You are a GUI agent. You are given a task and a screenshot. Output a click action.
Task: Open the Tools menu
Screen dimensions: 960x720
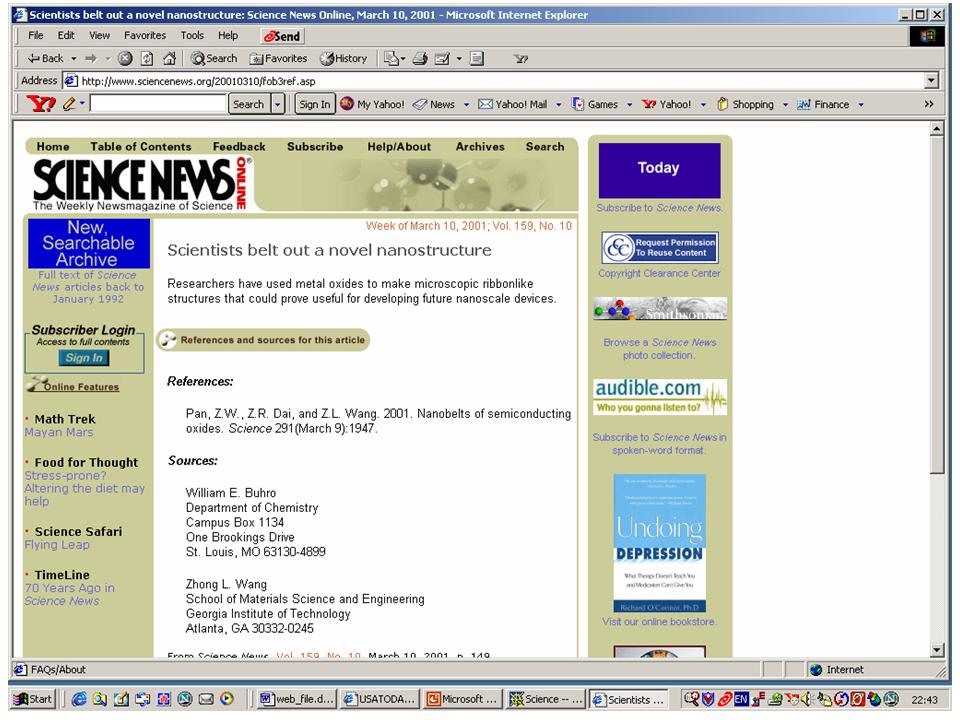coord(192,36)
